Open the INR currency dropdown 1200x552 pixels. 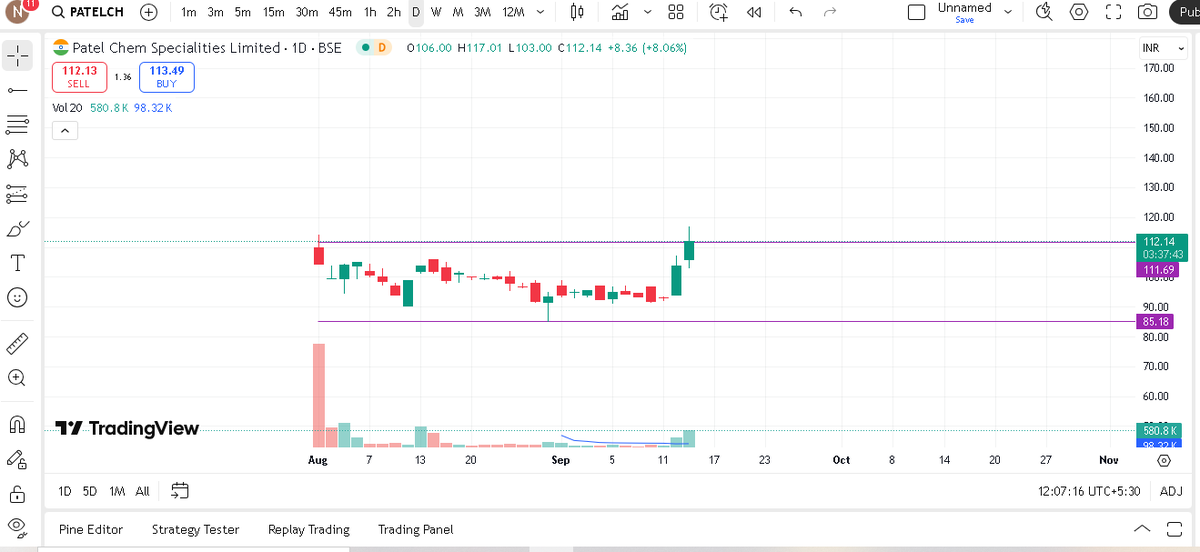[1164, 48]
